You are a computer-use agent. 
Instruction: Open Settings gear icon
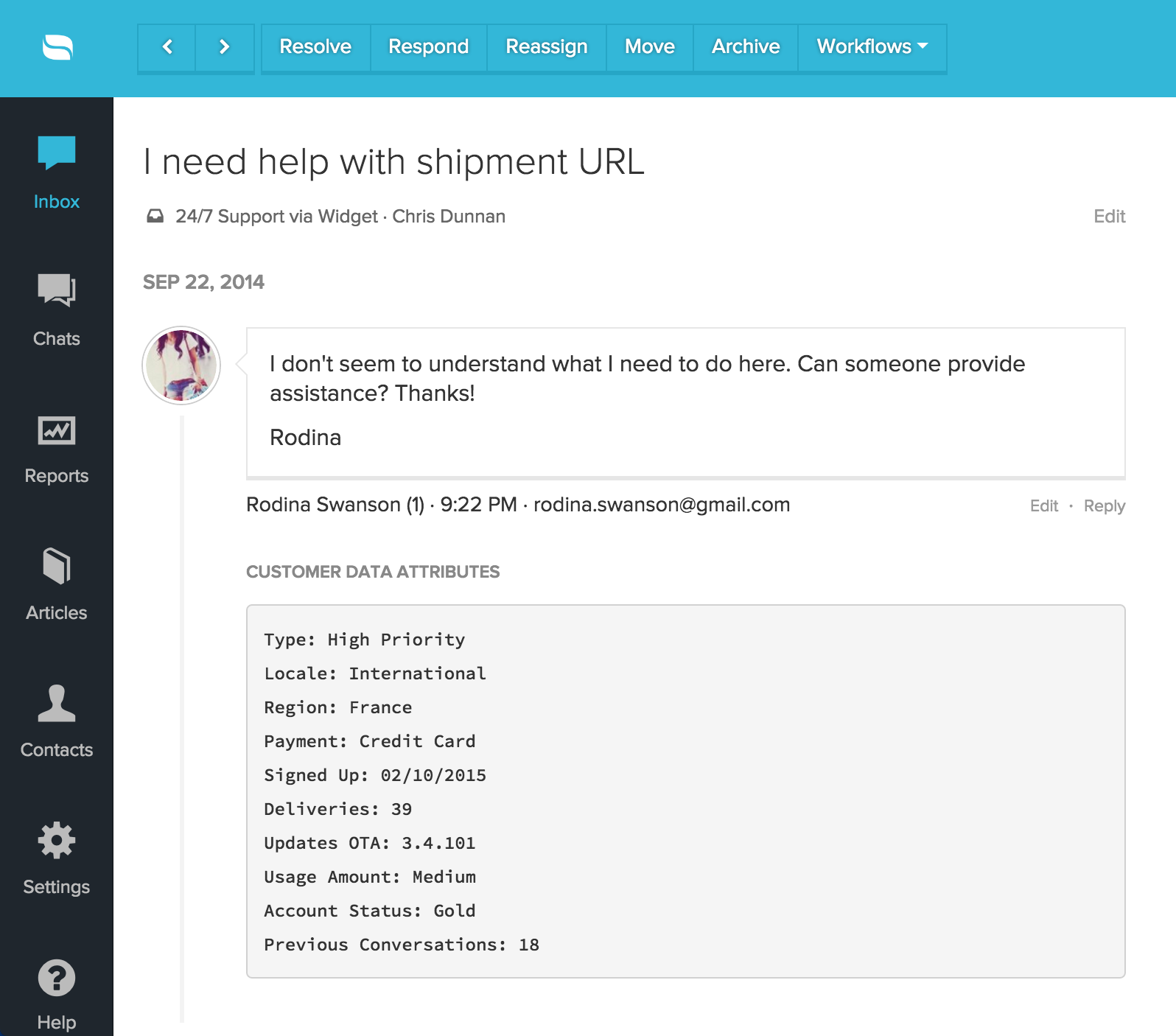click(x=57, y=841)
